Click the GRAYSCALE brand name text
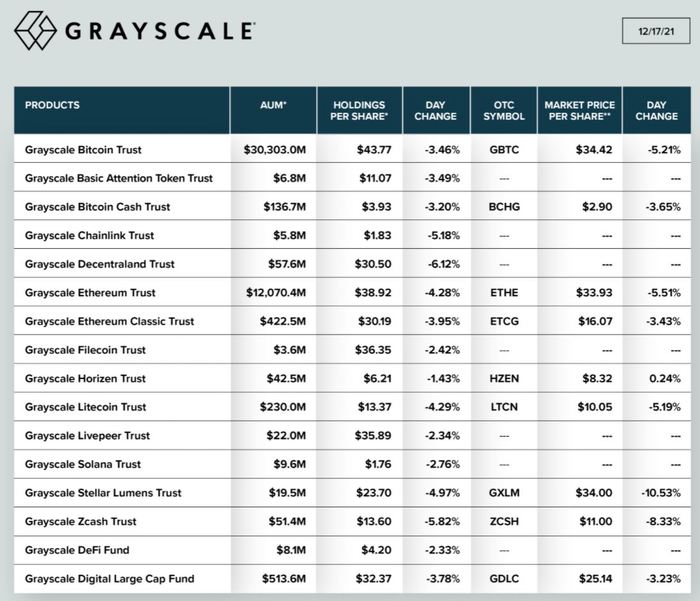The image size is (700, 601). [159, 31]
